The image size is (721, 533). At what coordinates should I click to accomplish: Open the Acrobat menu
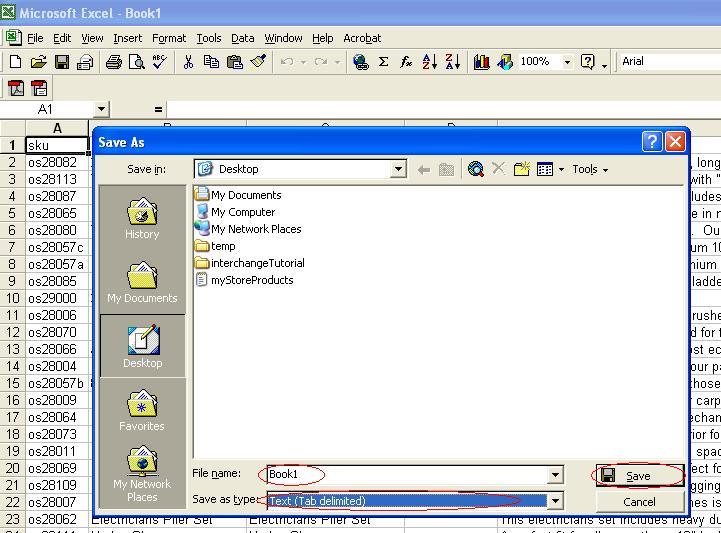[362, 38]
